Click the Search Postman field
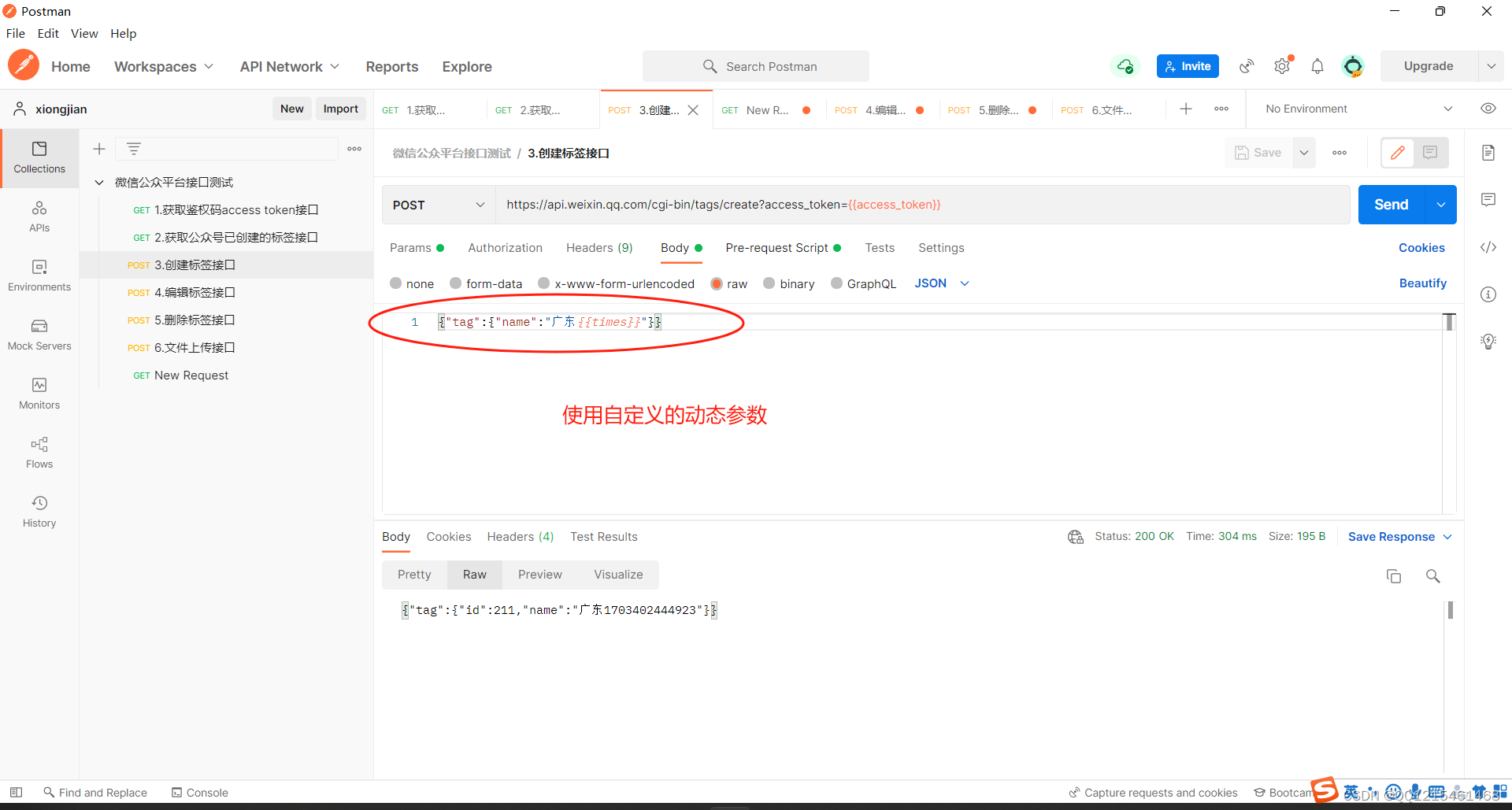The image size is (1512, 810). point(756,66)
